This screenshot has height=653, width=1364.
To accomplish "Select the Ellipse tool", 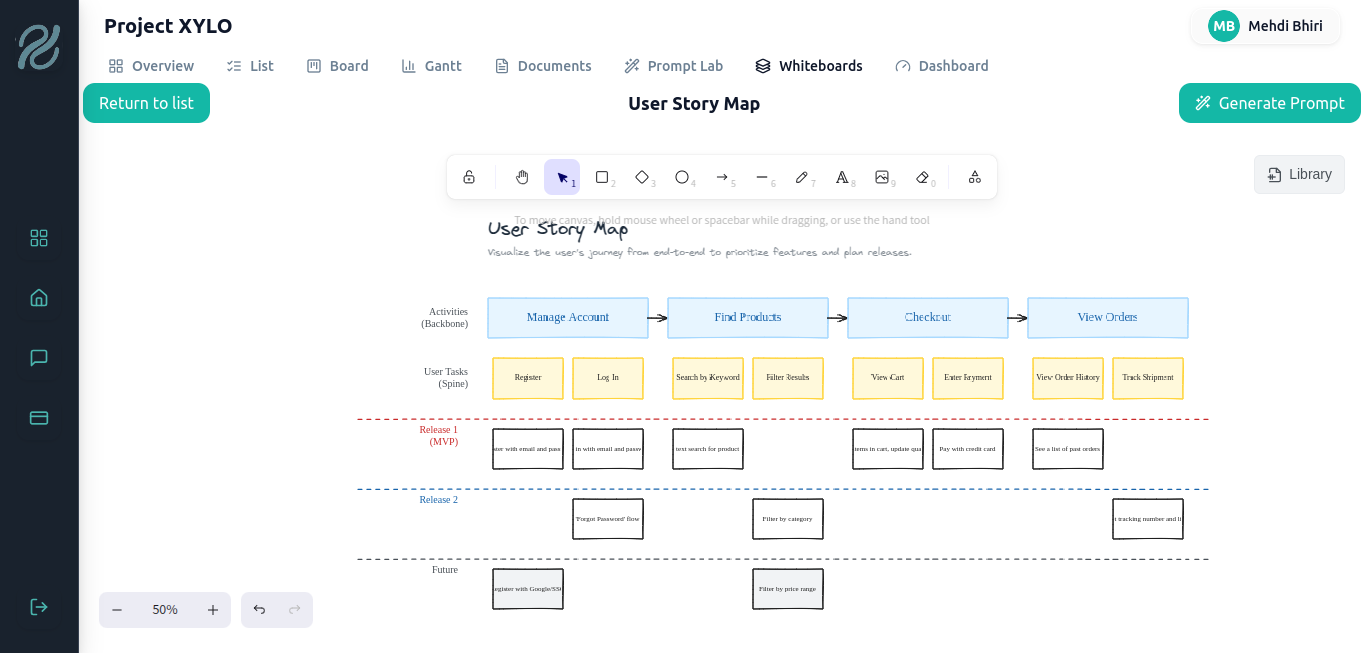I will [682, 177].
